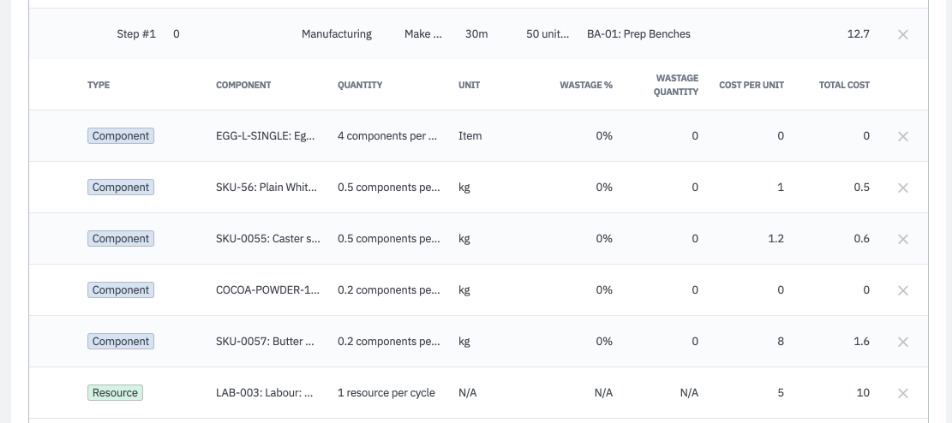
Task: Click the Component tag for EGG-L-SINGLE
Action: (120, 136)
